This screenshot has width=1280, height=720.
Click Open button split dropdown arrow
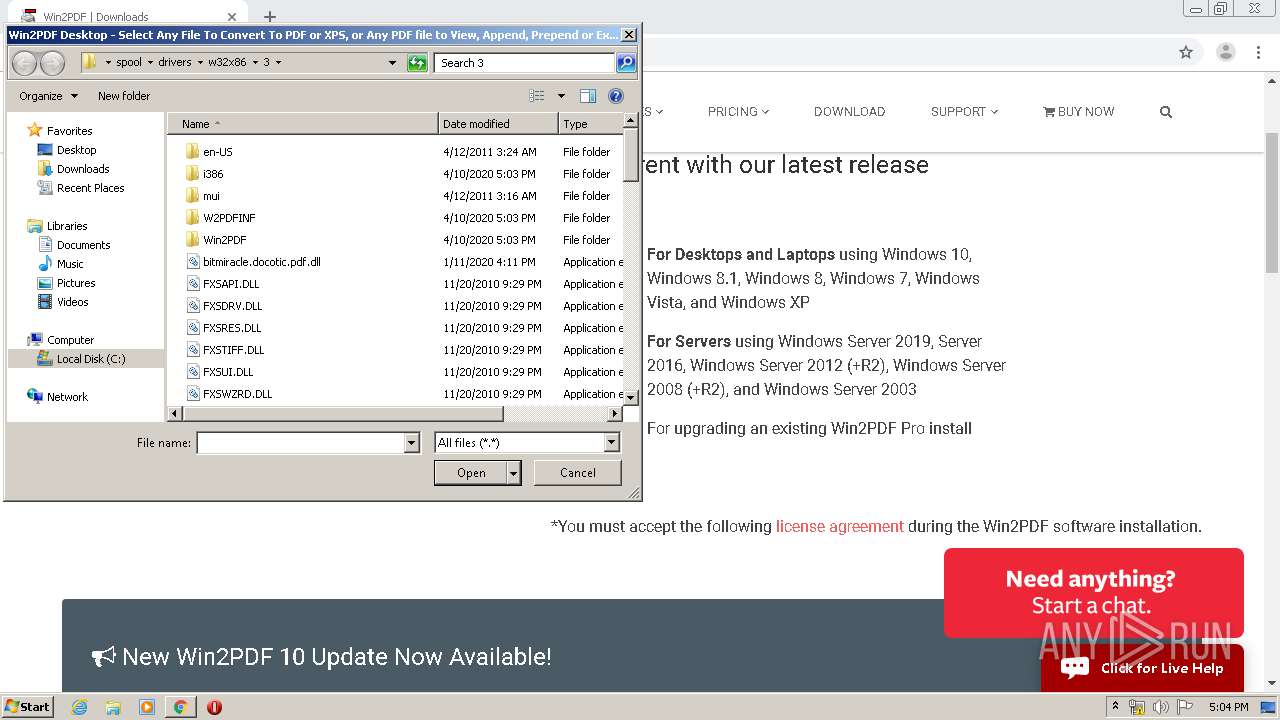click(x=514, y=473)
